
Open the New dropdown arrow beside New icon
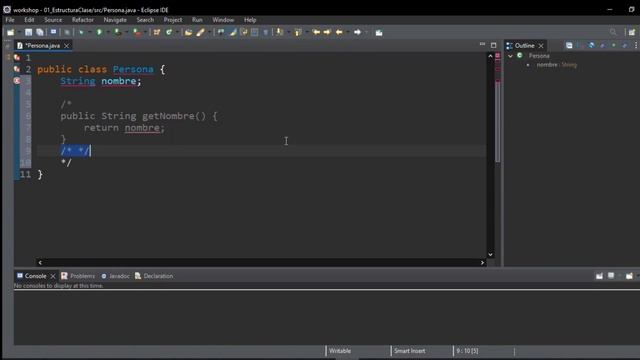coord(18,32)
